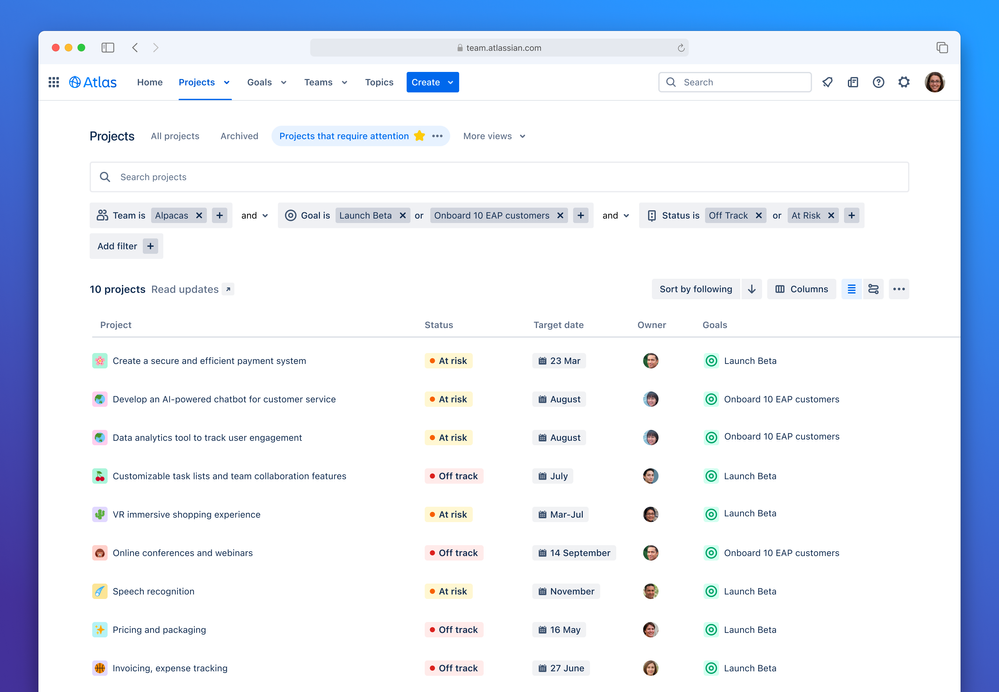This screenshot has width=999, height=692.
Task: Click Off track status of Online conferences
Action: tap(454, 553)
